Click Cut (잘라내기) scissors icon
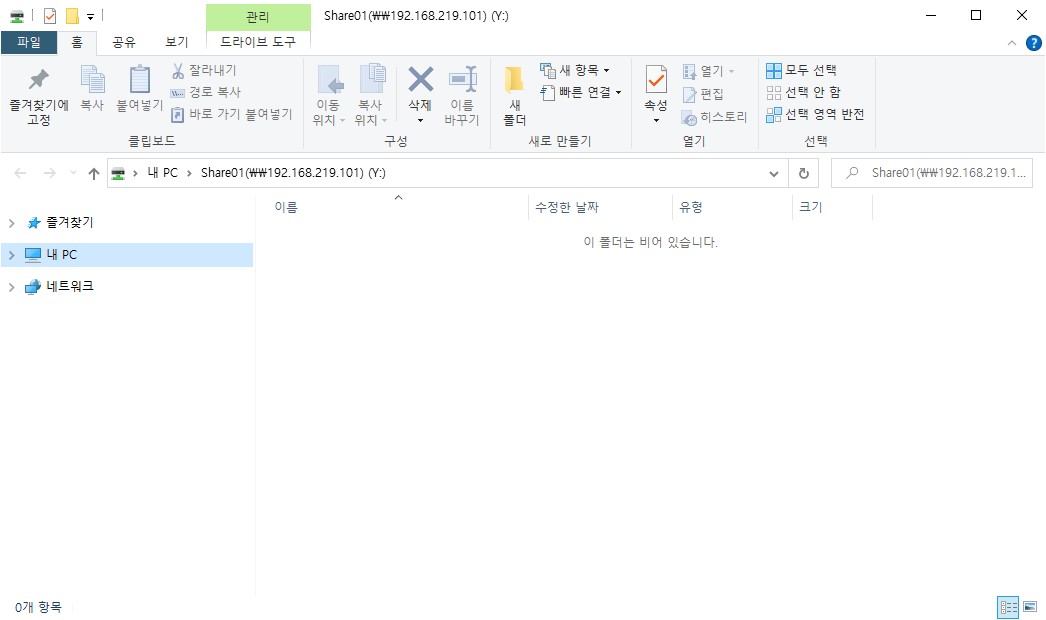Screen dimensions: 1046x620 click(x=178, y=70)
